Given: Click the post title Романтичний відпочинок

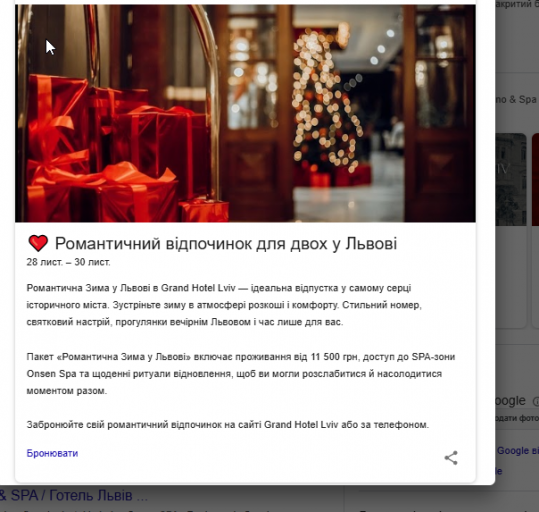Looking at the screenshot, I should pos(226,243).
